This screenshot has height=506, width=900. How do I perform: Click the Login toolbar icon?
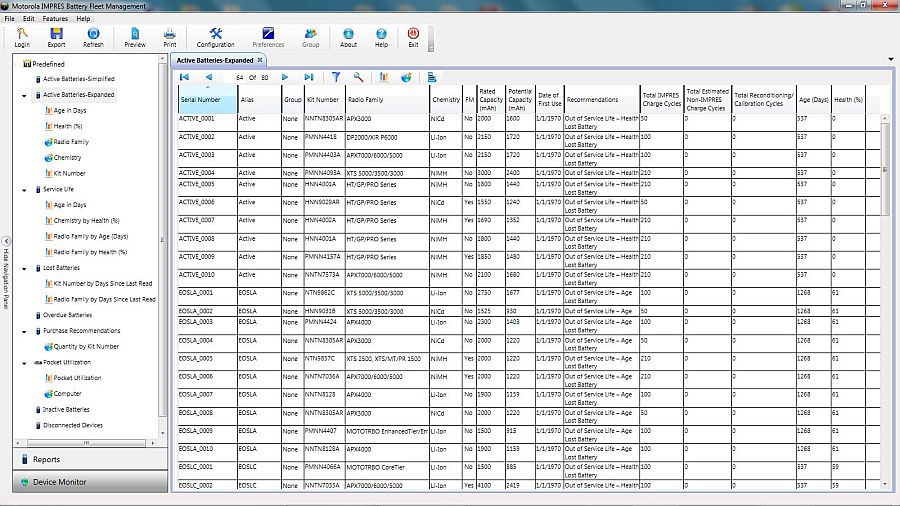click(22, 37)
